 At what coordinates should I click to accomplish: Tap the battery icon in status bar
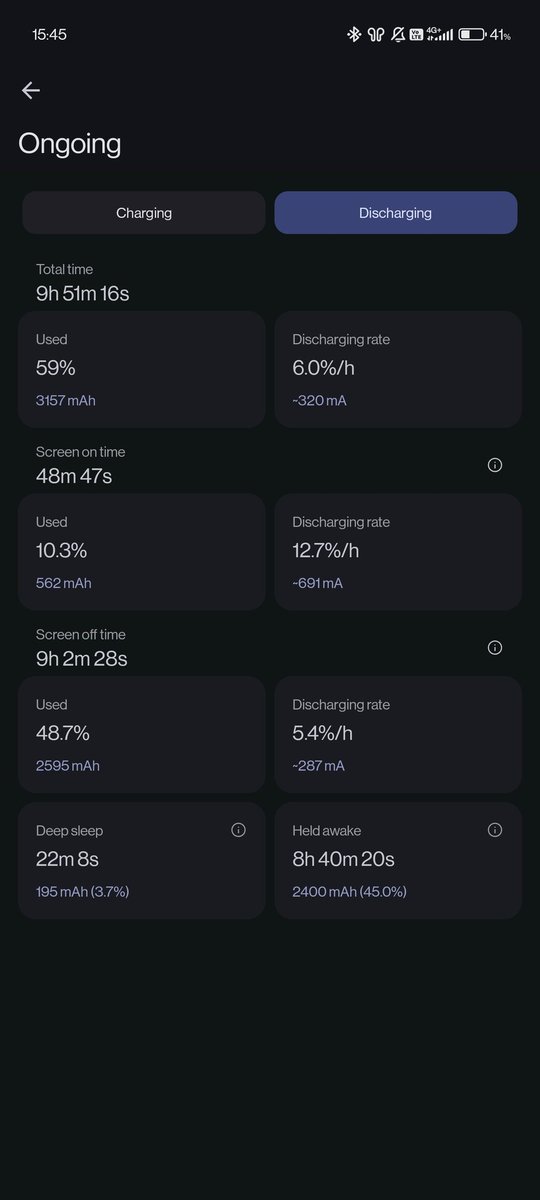(472, 34)
